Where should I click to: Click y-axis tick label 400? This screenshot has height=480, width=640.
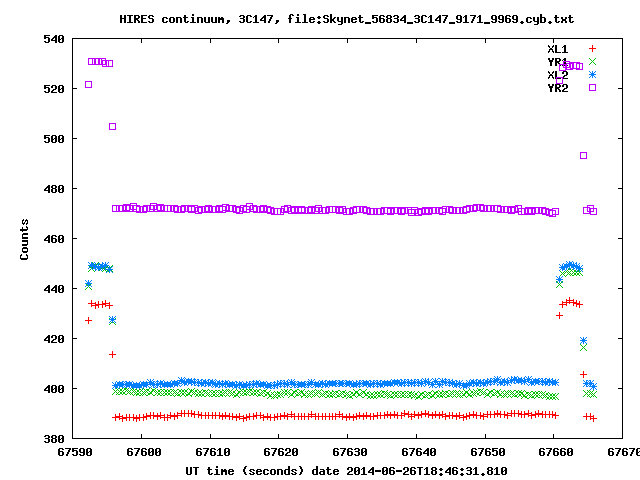point(54,389)
